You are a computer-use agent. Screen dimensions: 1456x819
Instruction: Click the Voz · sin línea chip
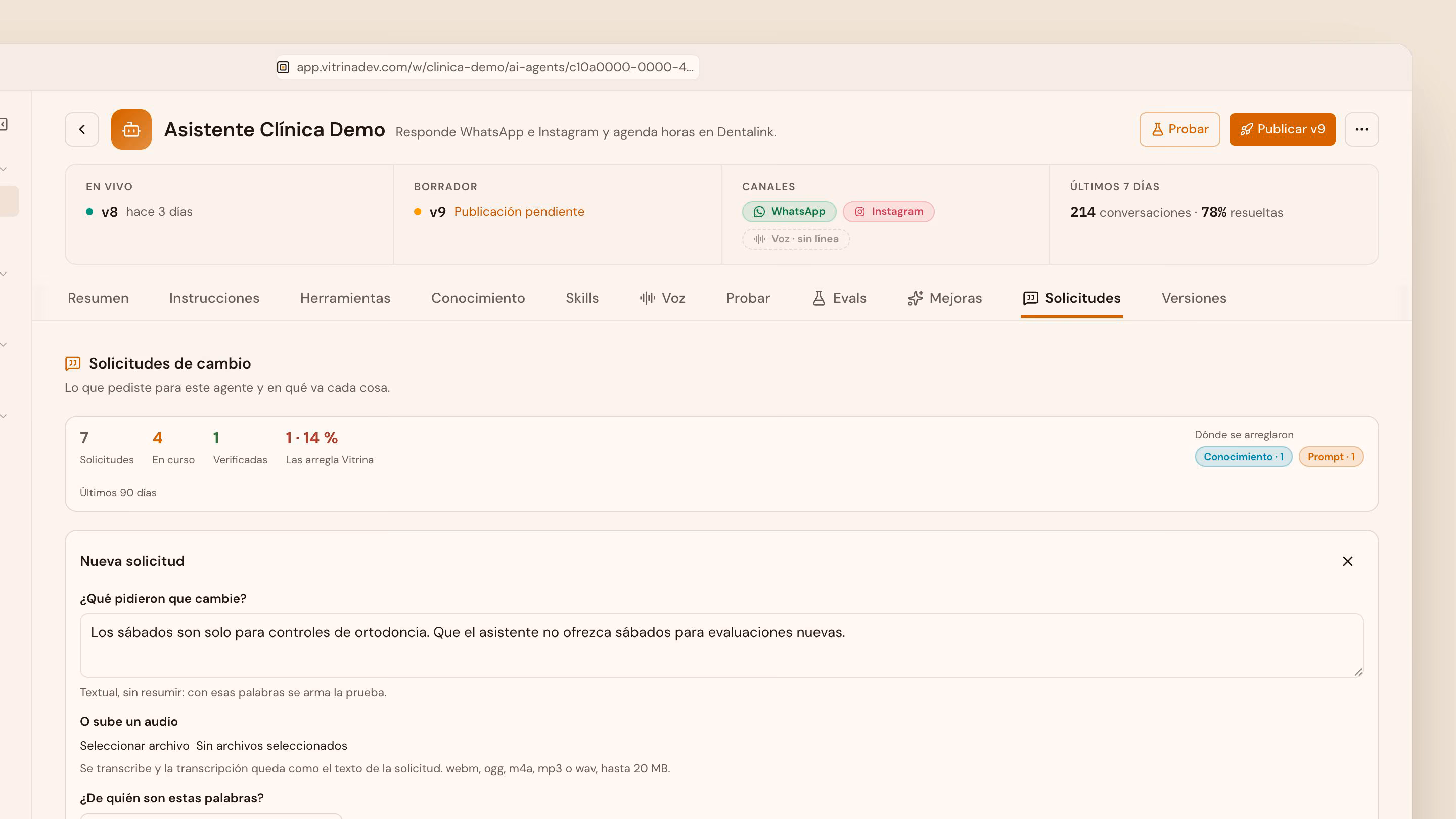pyautogui.click(x=796, y=239)
